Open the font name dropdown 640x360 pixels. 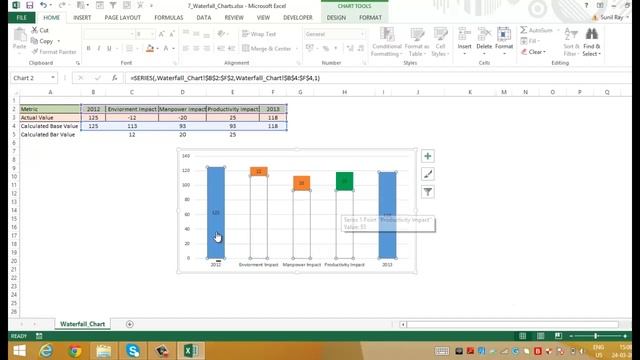pos(131,34)
